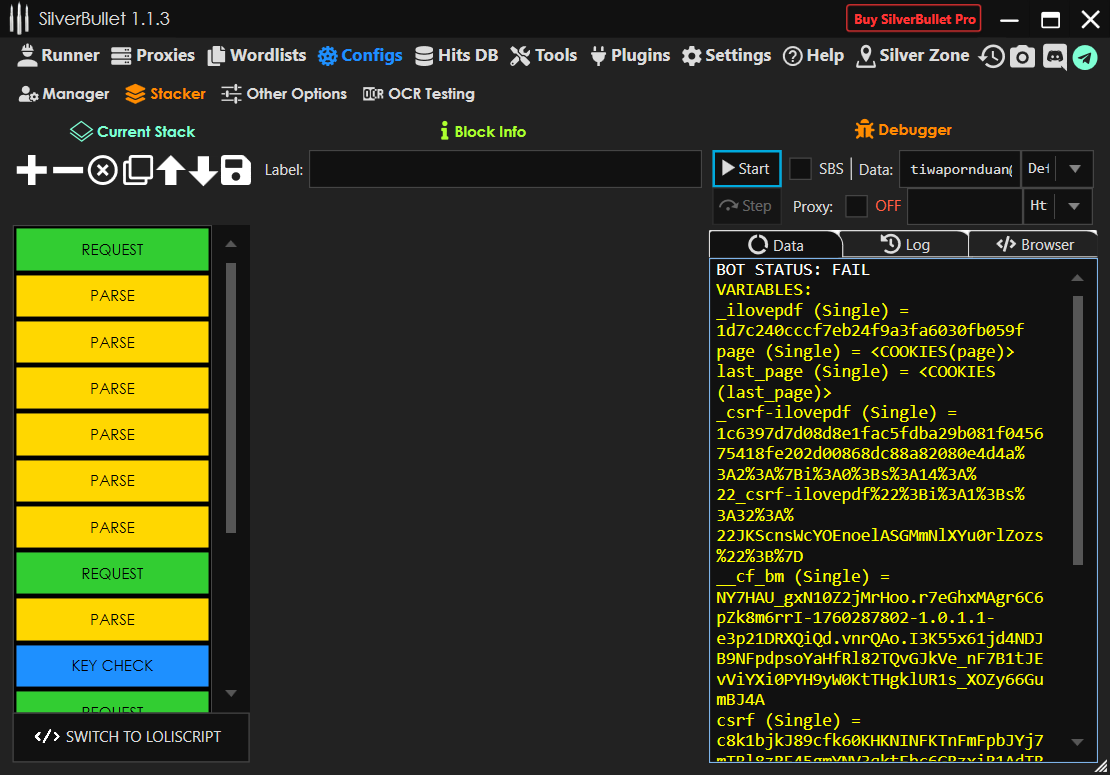The width and height of the screenshot is (1110, 775).
Task: Click Switch to LoliScript button
Action: coord(130,737)
